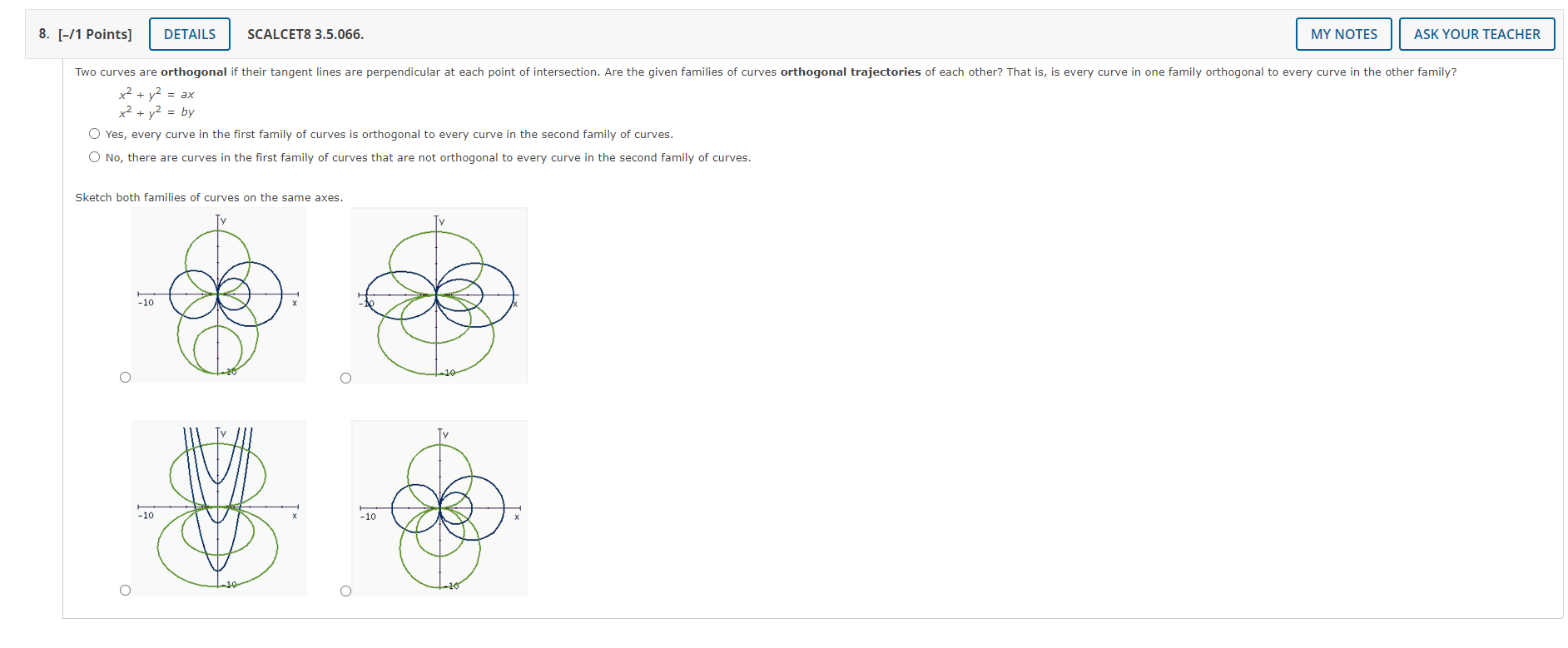
Task: Select 'Yes, every curve is orthogonal' answer
Action: click(x=94, y=133)
